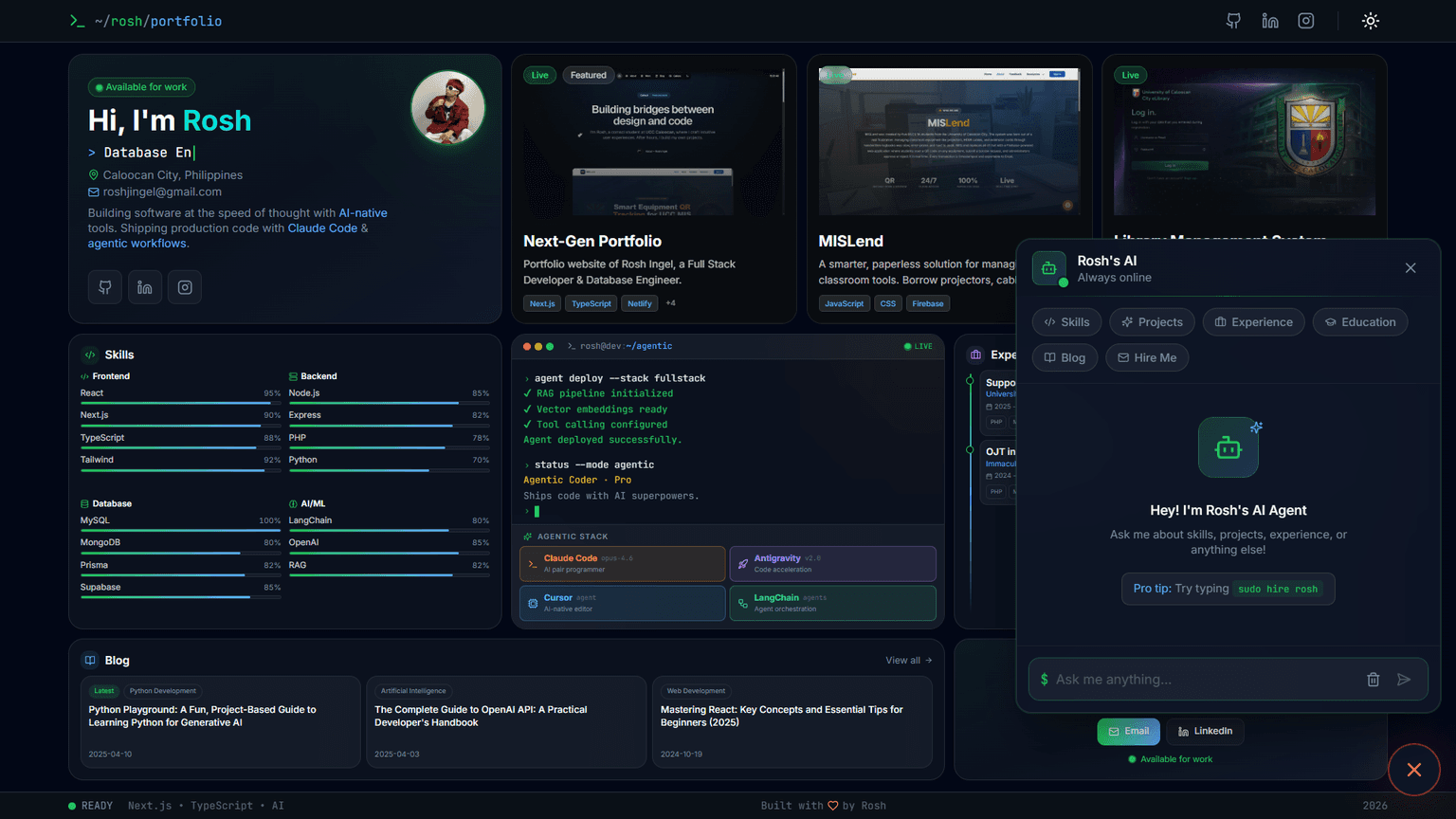Click large robot icon in chat welcome
The width and height of the screenshot is (1456, 819).
(x=1228, y=447)
